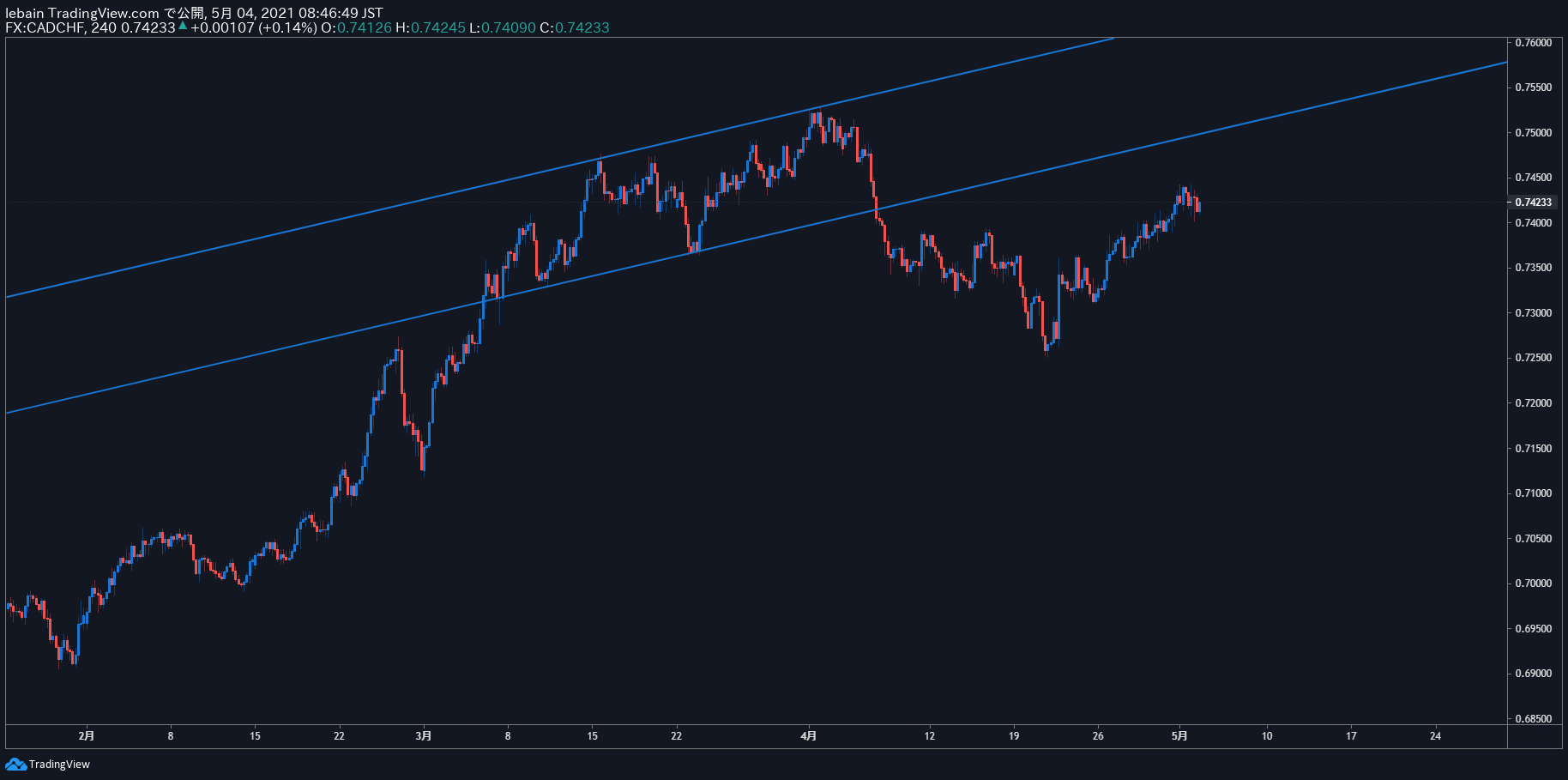This screenshot has width=1568, height=780.
Task: Click the High value H:0.74245
Action: pyautogui.click(x=431, y=27)
